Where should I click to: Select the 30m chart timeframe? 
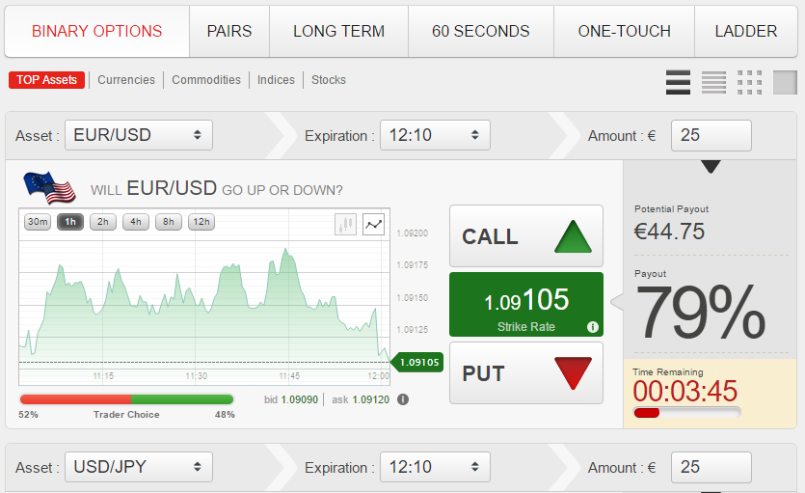(37, 222)
